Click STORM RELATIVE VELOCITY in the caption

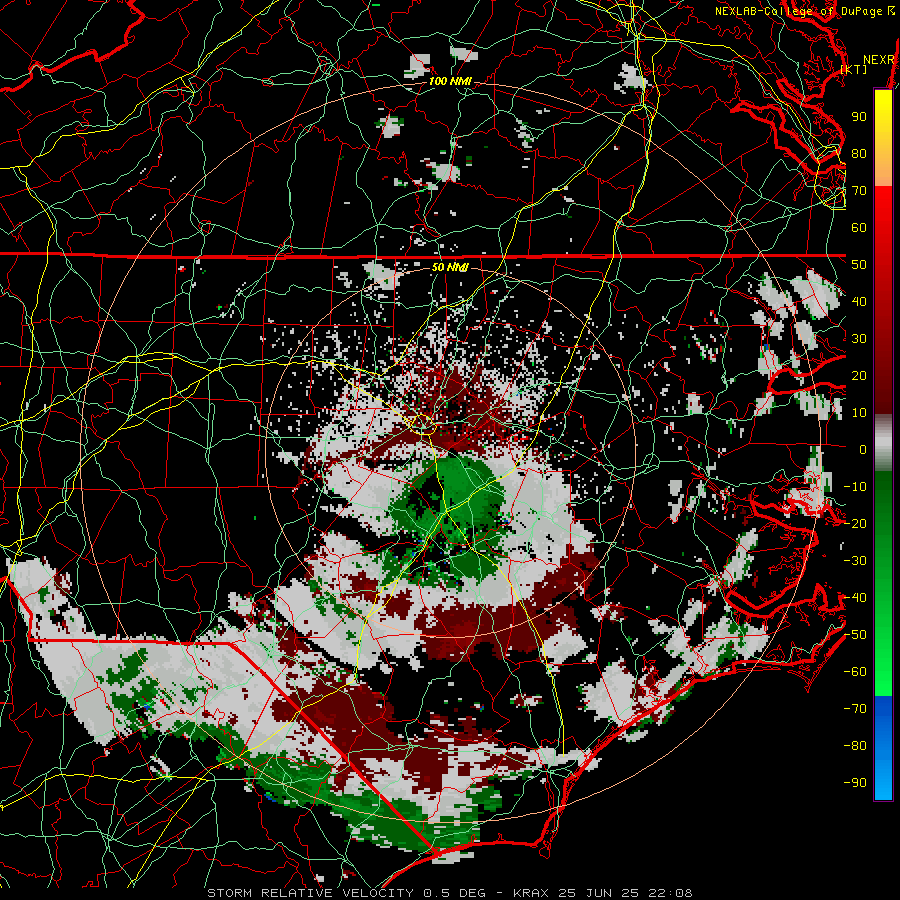coord(310,893)
